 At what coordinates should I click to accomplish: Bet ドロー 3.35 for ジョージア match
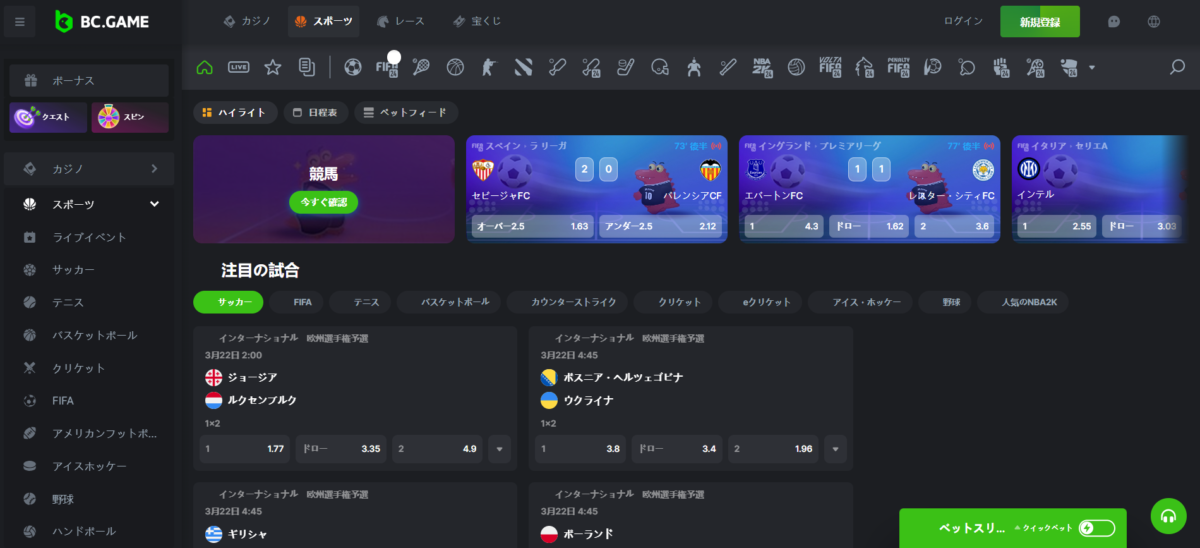point(341,449)
